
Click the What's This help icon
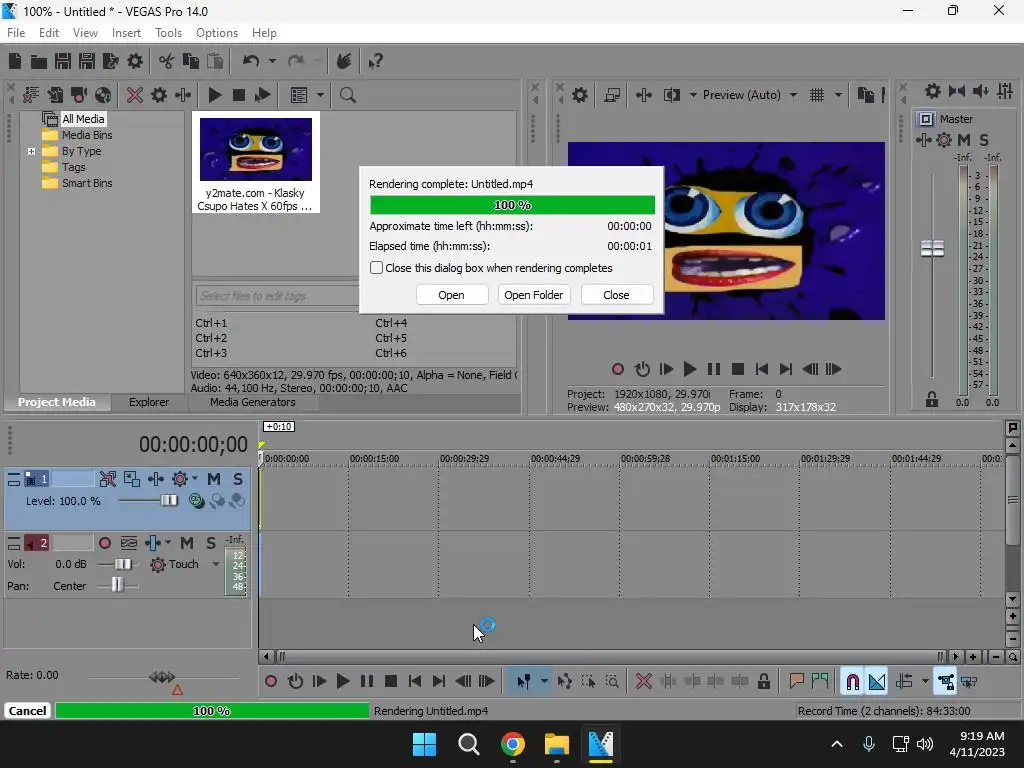[x=375, y=61]
